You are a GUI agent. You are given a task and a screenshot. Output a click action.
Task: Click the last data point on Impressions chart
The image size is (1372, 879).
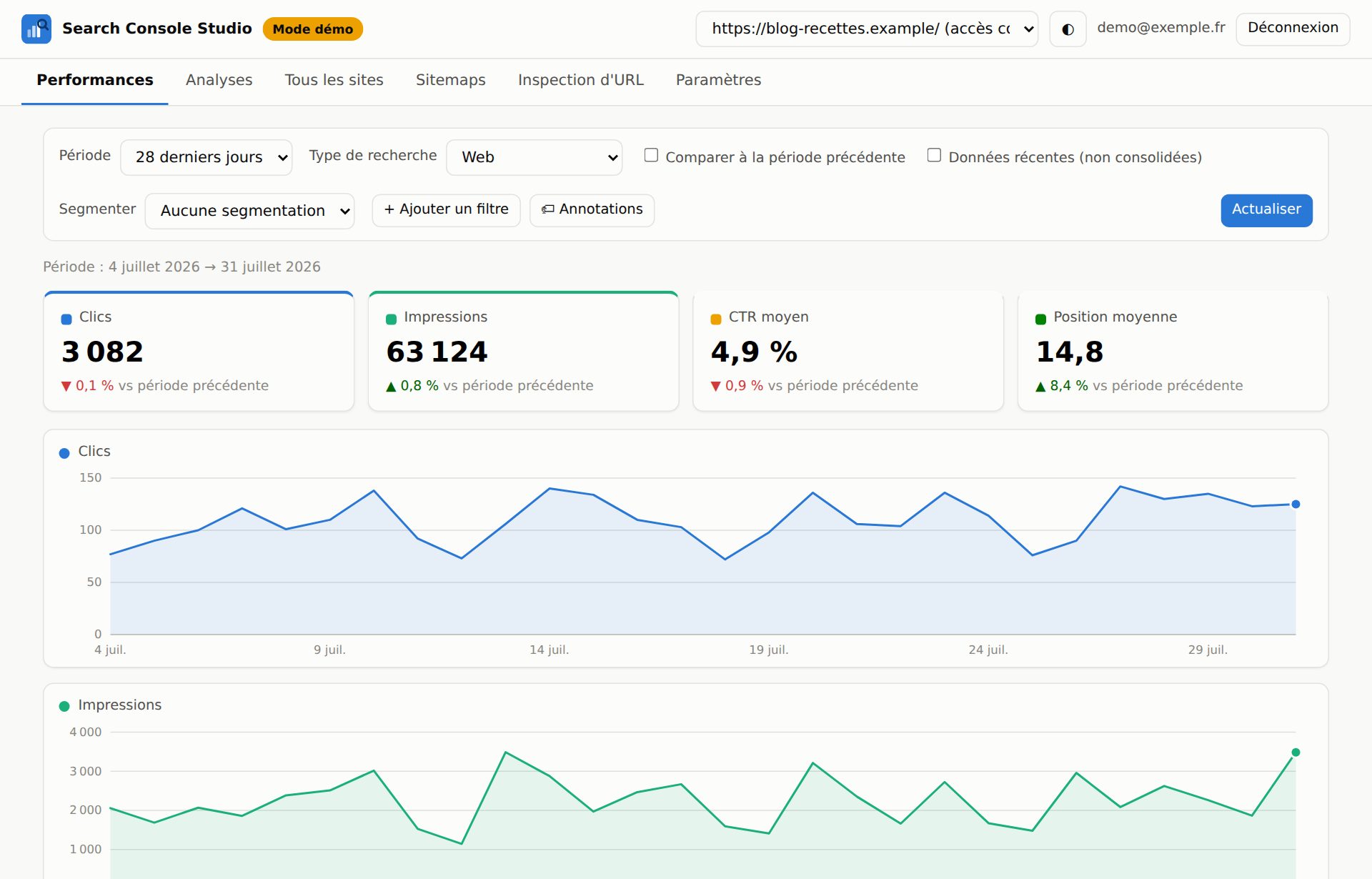tap(1296, 752)
